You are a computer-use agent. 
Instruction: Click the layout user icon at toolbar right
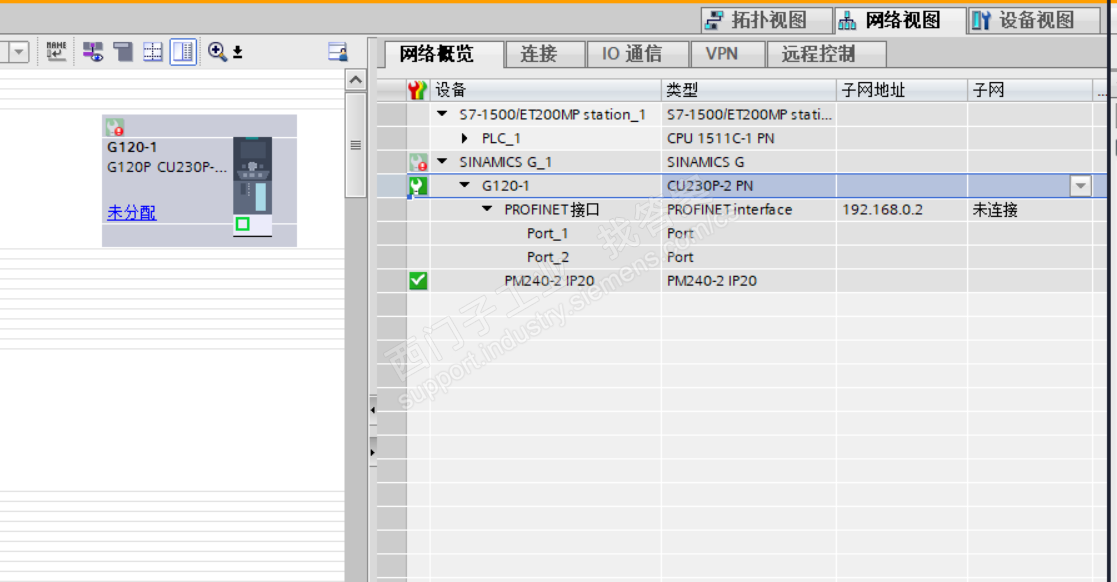coord(338,51)
